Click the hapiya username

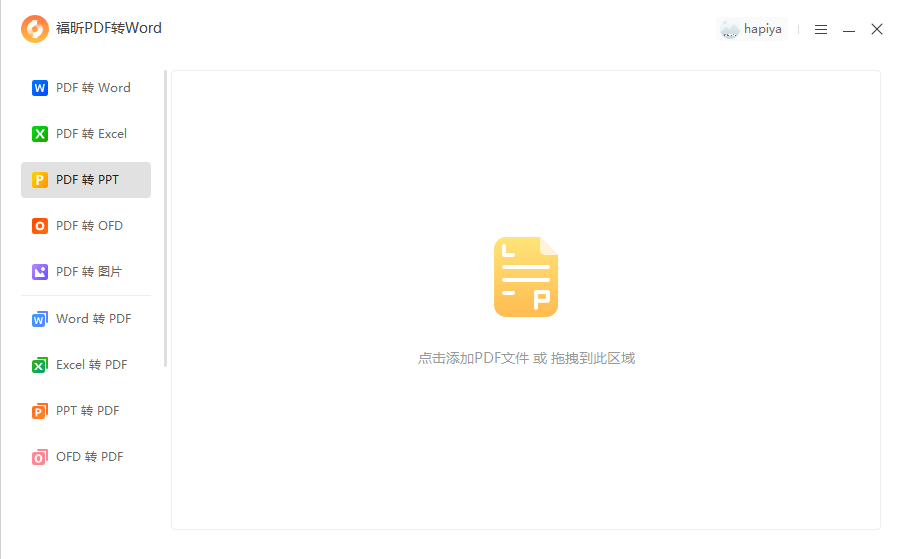[762, 29]
